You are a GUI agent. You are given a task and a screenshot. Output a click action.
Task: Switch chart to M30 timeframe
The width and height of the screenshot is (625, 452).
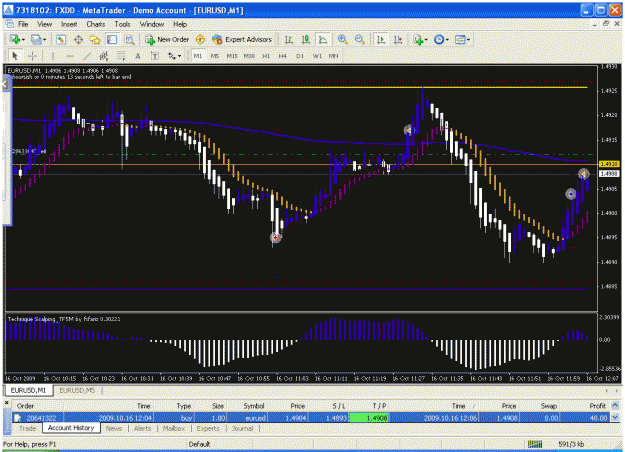[x=249, y=56]
